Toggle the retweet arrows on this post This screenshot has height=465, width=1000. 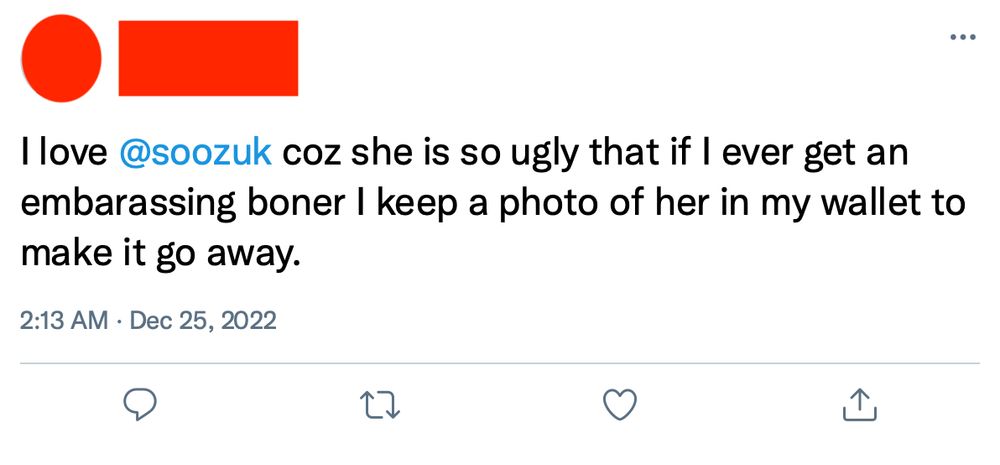pos(380,405)
